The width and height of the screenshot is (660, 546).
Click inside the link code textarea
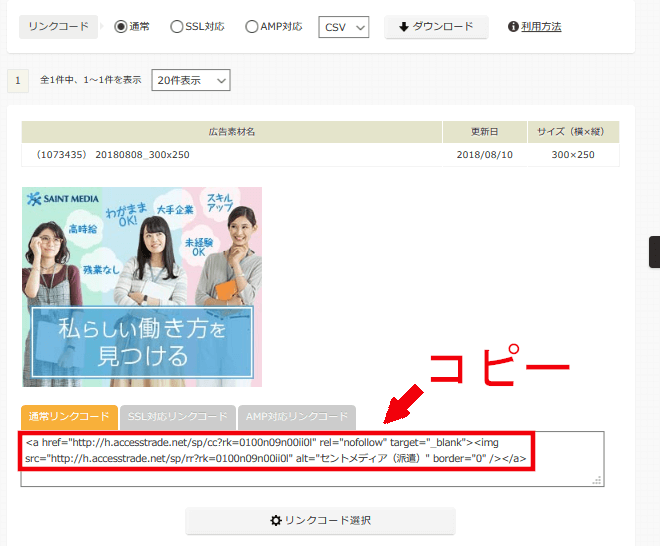pos(312,459)
